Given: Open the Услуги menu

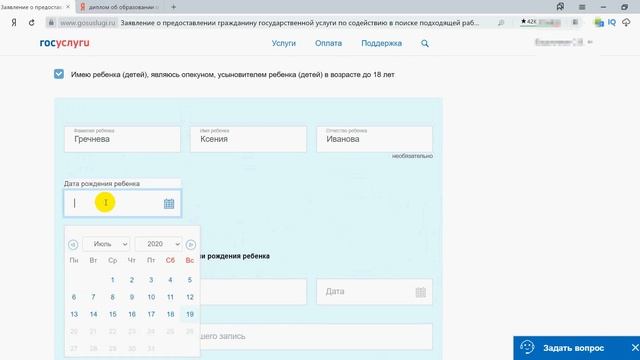Looking at the screenshot, I should [x=284, y=43].
